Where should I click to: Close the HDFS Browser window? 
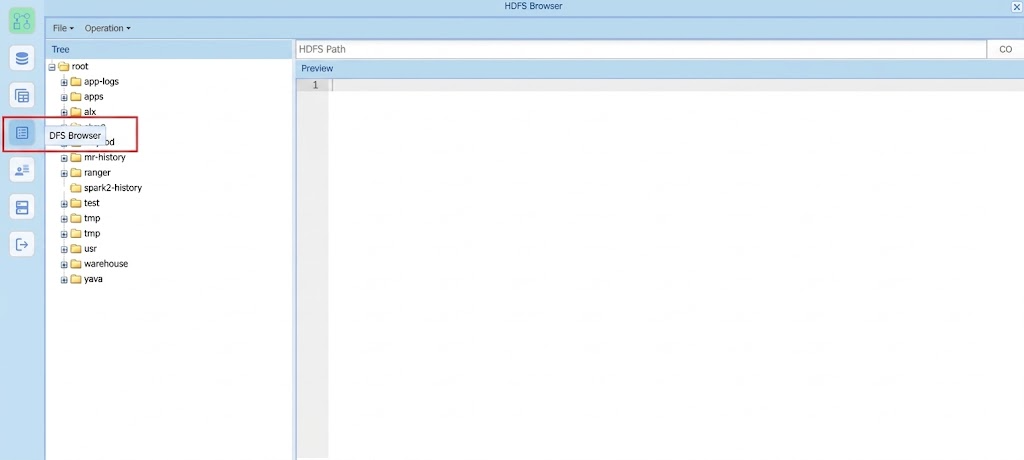[x=1016, y=7]
